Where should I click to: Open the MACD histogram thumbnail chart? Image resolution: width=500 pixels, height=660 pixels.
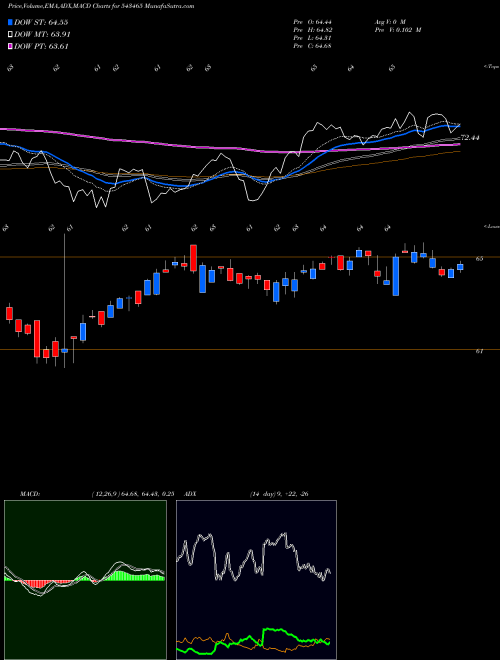(x=85, y=580)
